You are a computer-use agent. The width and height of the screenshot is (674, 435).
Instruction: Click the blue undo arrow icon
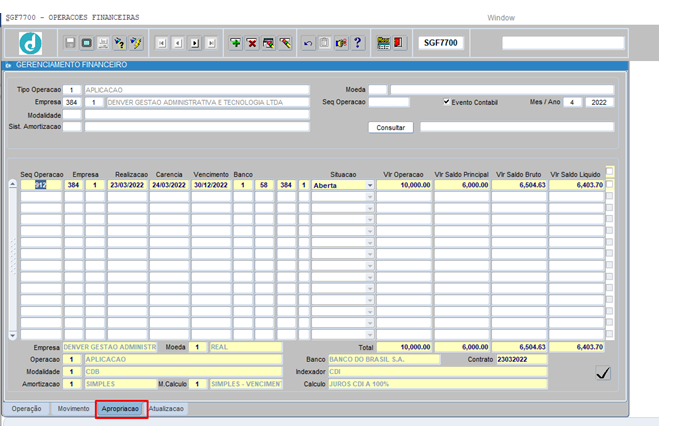[308, 43]
